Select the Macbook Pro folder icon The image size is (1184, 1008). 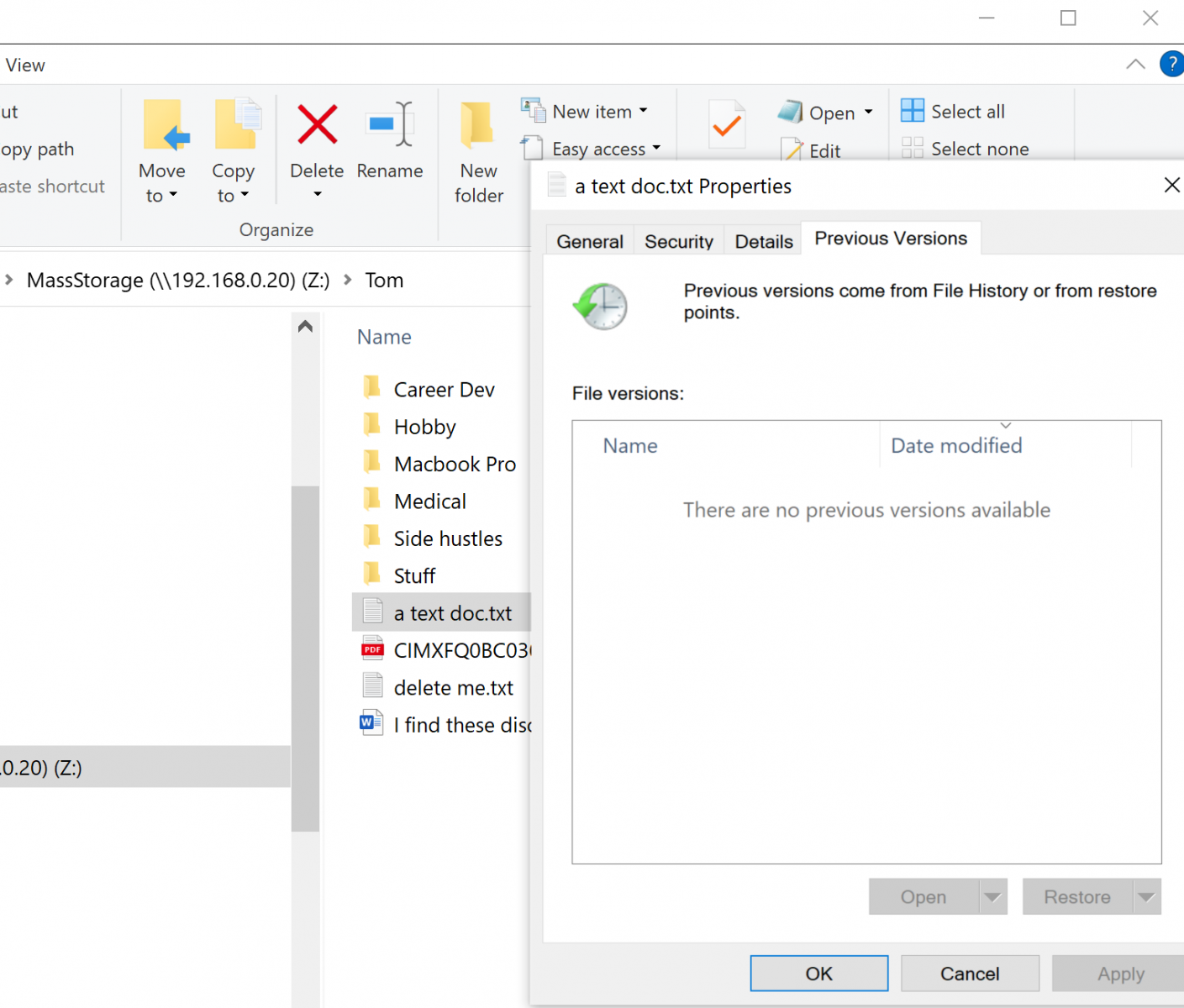[x=372, y=462]
